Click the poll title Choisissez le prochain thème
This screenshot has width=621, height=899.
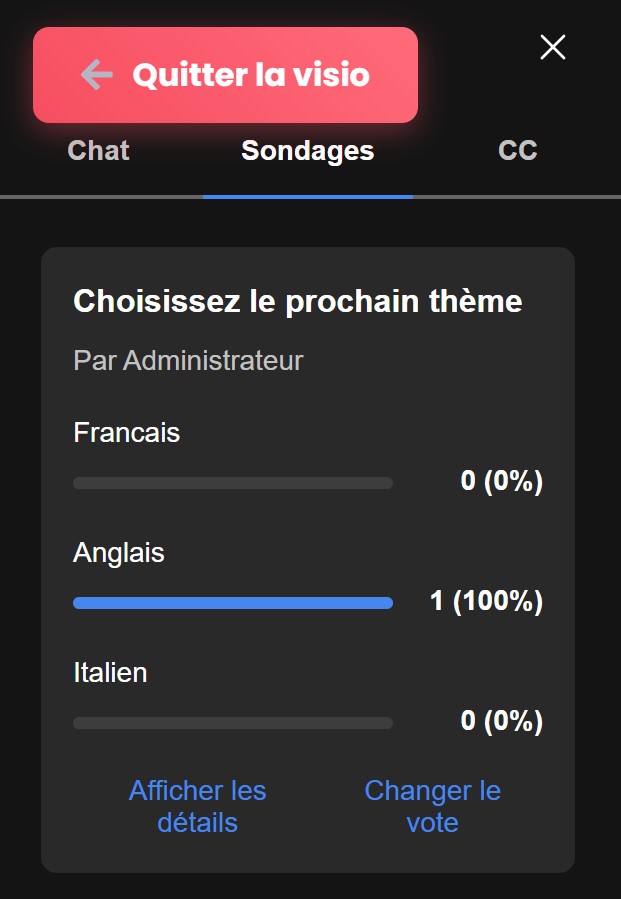point(297,301)
